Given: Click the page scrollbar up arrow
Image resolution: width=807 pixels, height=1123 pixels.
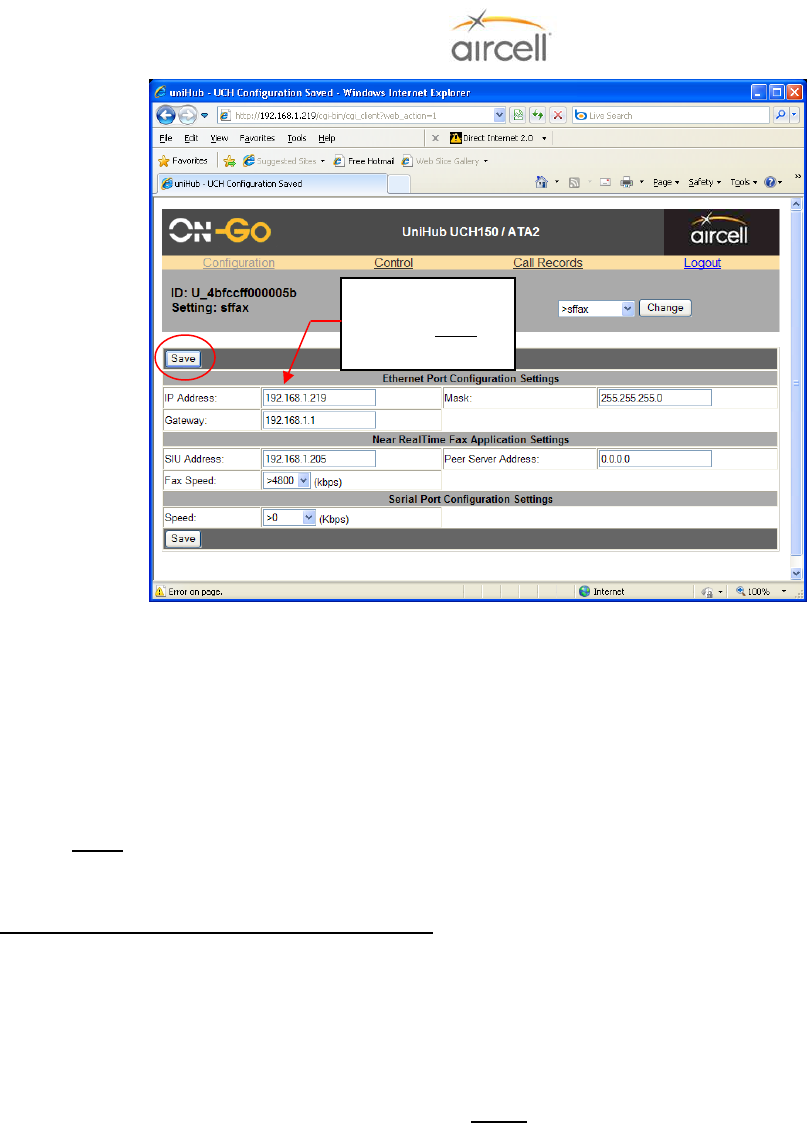Looking at the screenshot, I should [796, 204].
